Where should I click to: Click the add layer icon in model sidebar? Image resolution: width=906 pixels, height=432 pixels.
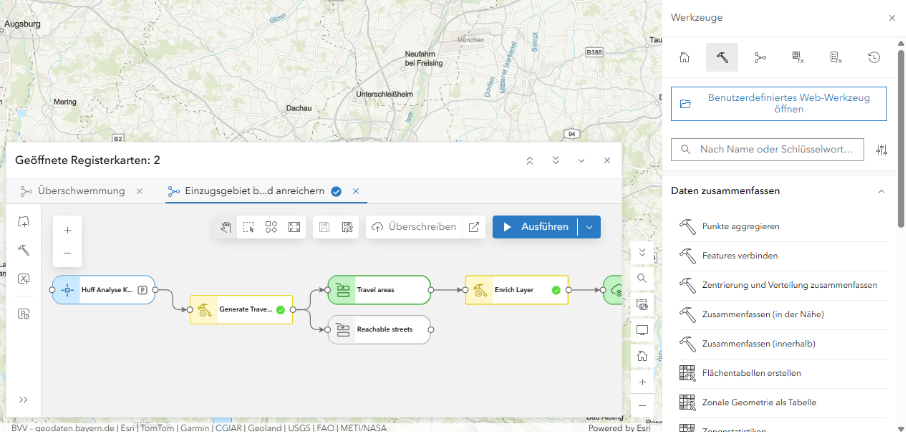point(24,222)
